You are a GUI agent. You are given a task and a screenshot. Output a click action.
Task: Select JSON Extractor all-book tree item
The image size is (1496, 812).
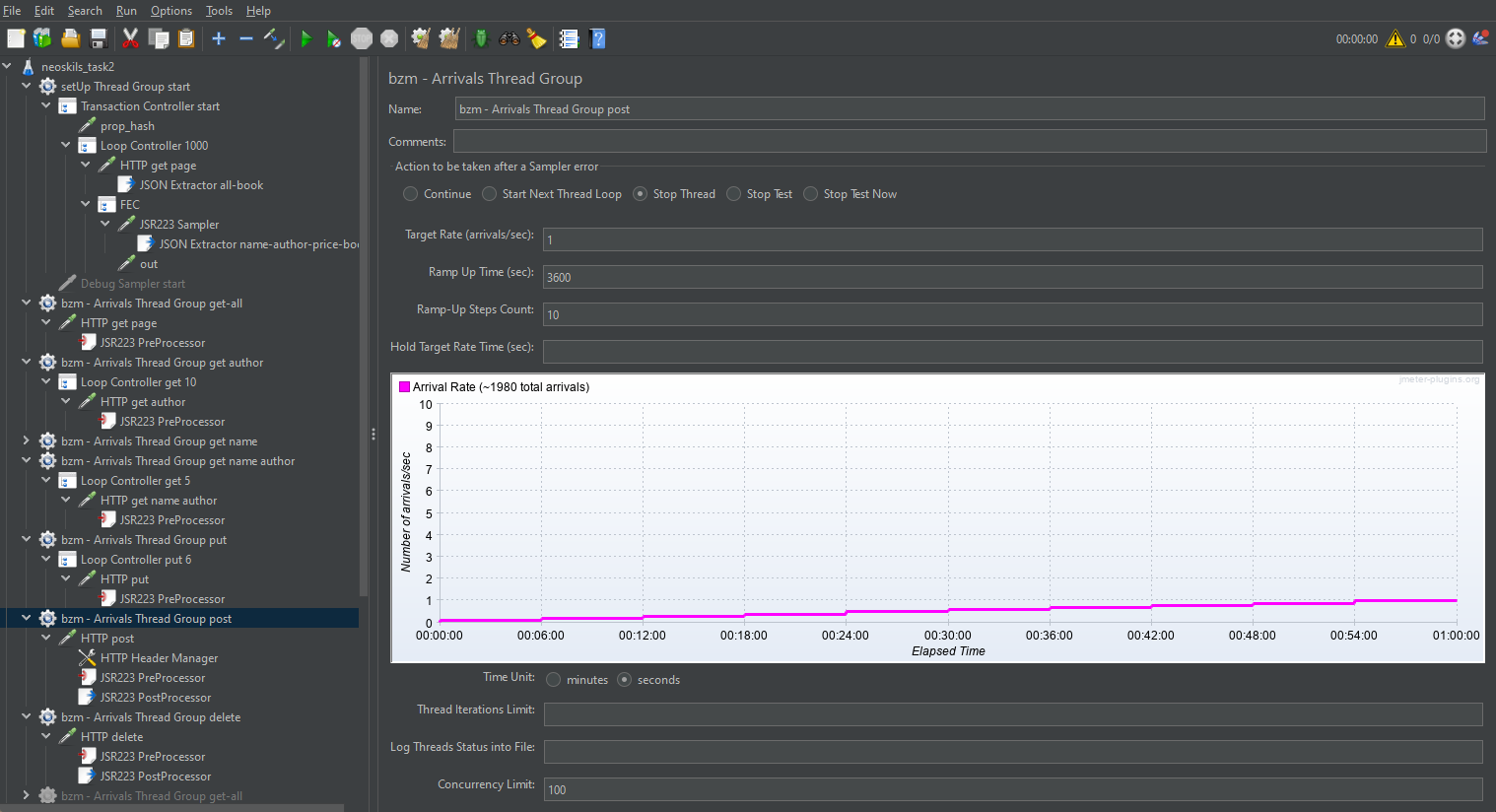pos(201,185)
